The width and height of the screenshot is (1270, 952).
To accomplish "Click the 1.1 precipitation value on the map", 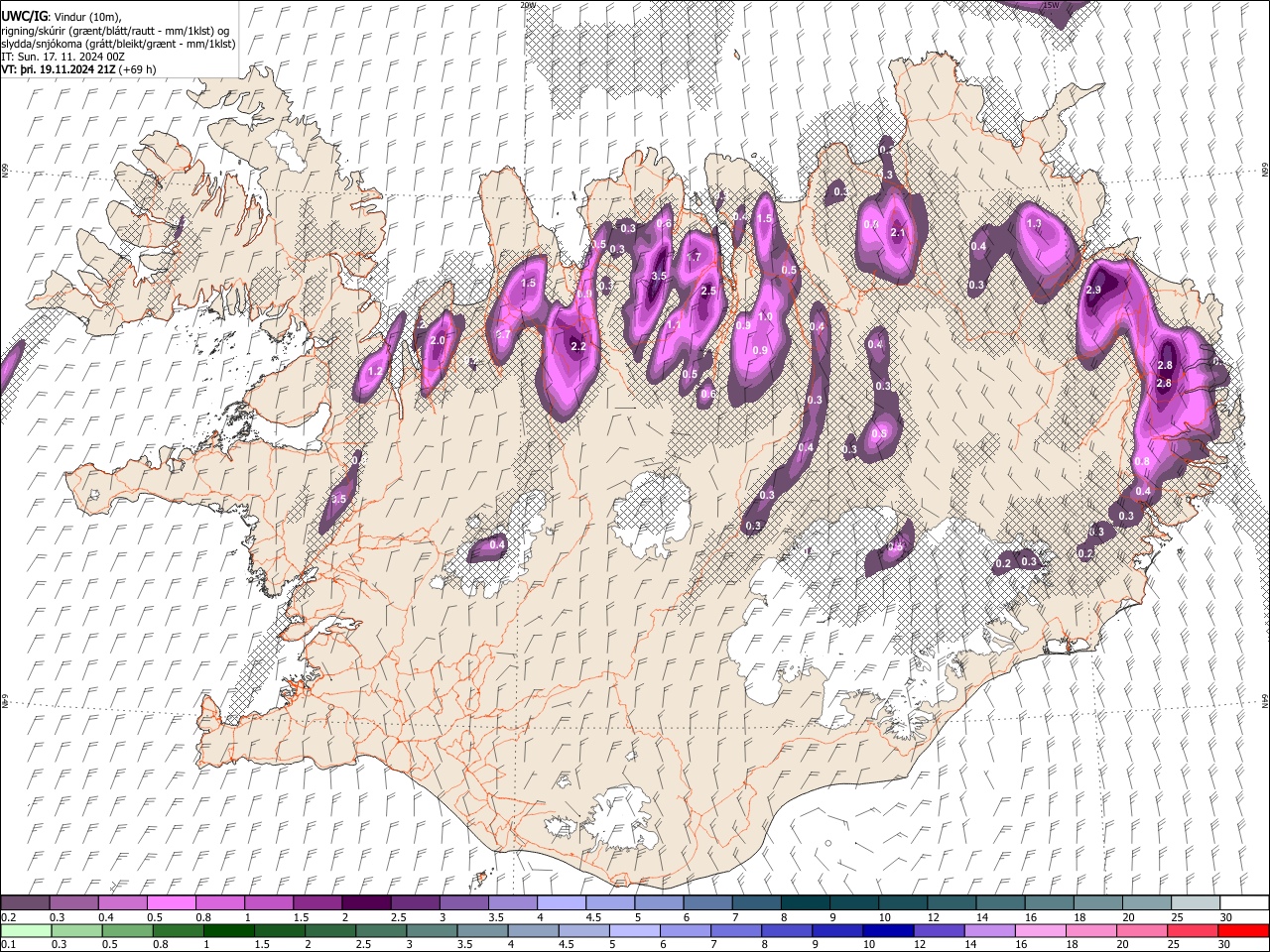I will pyautogui.click(x=674, y=325).
